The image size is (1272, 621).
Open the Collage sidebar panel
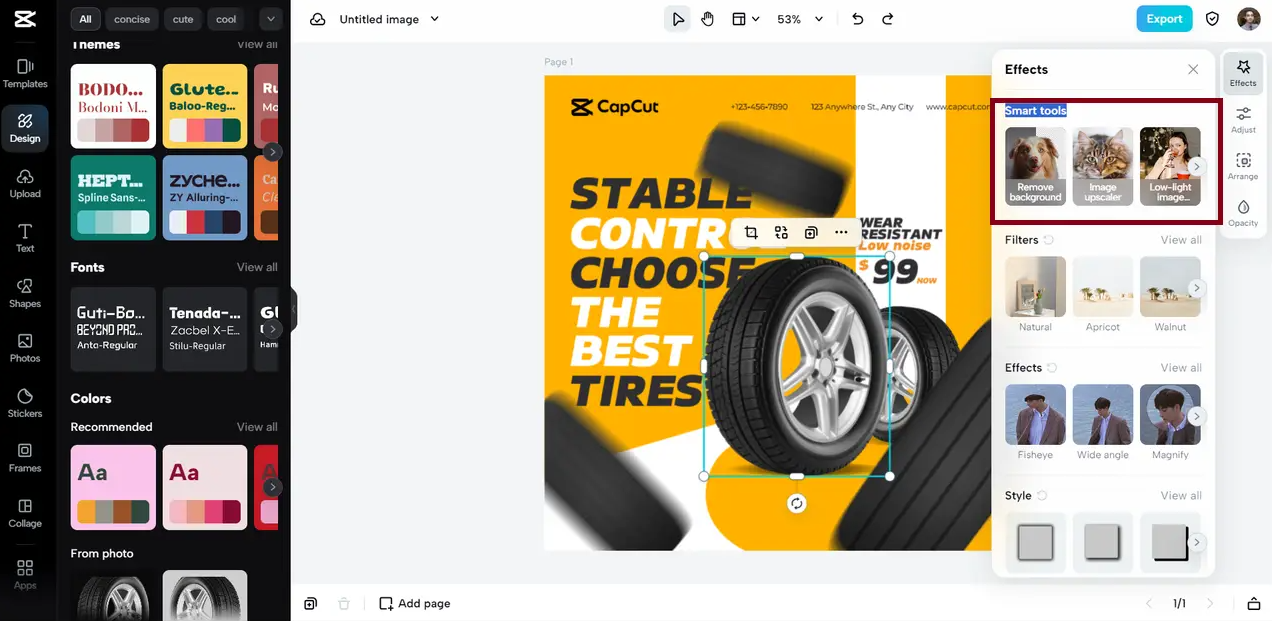(x=25, y=514)
